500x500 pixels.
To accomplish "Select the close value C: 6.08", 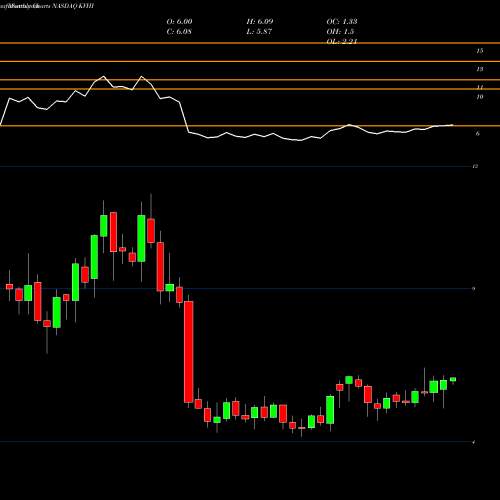I will click(179, 32).
